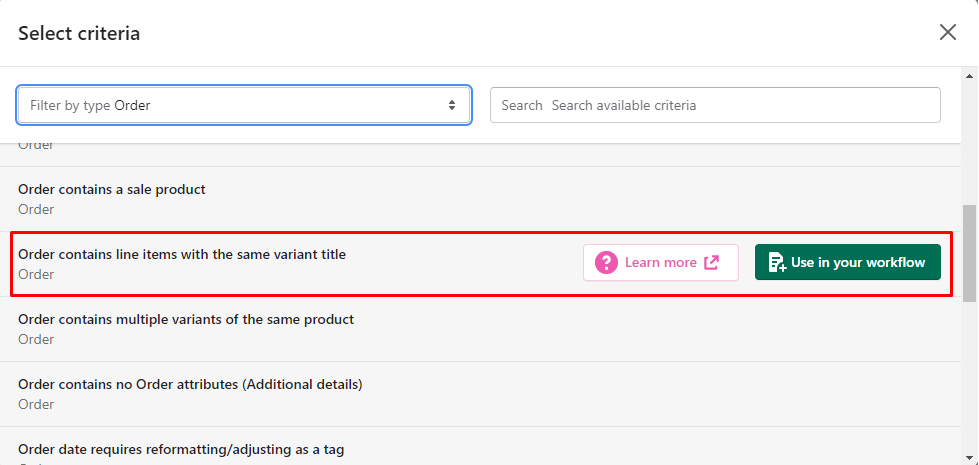Select Order contains multiple variants of same product
Image resolution: width=979 pixels, height=465 pixels.
click(x=480, y=329)
